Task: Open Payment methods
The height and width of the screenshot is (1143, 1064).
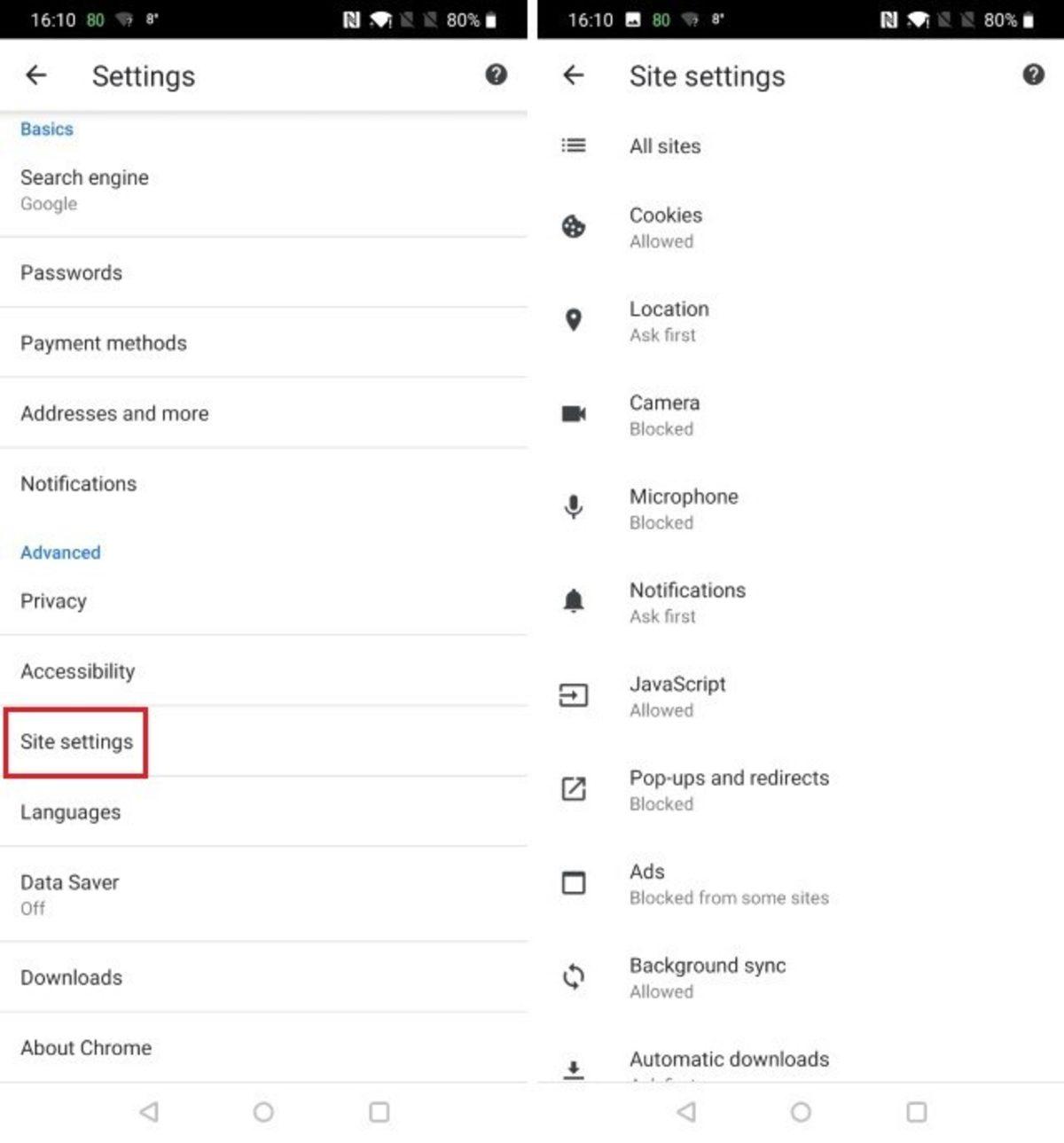Action: point(103,343)
